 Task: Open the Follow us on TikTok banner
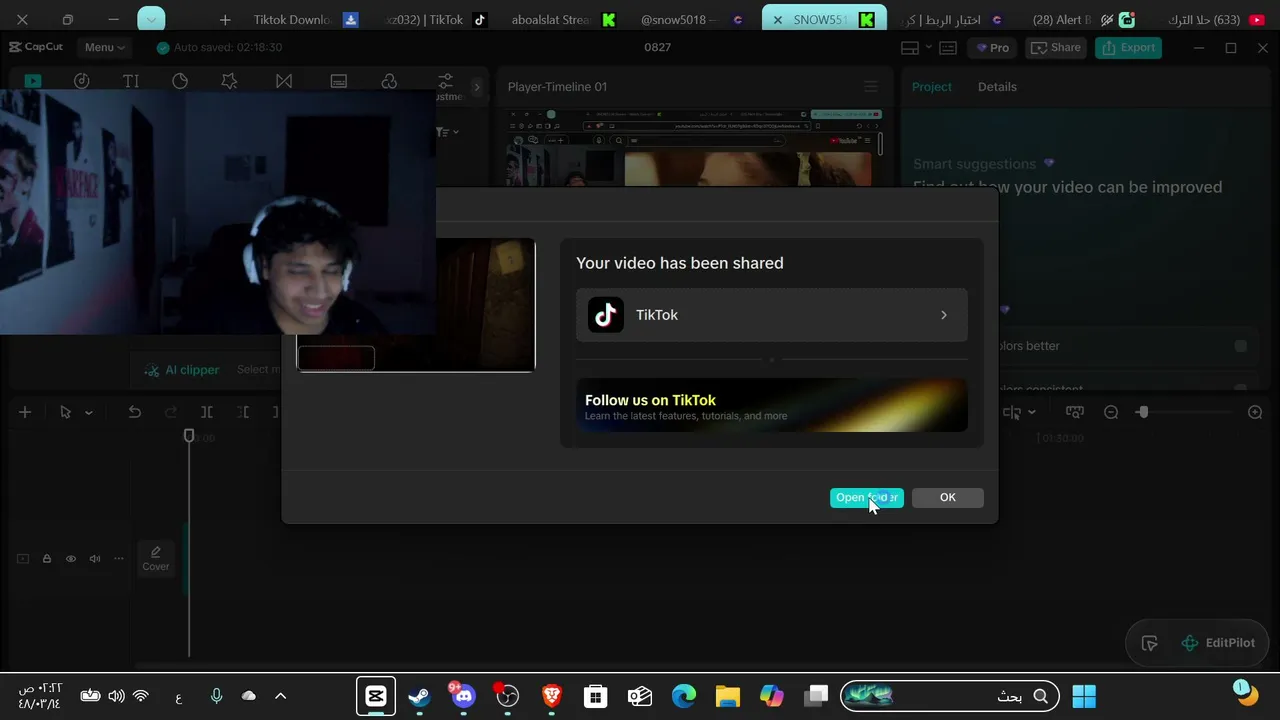(x=771, y=405)
